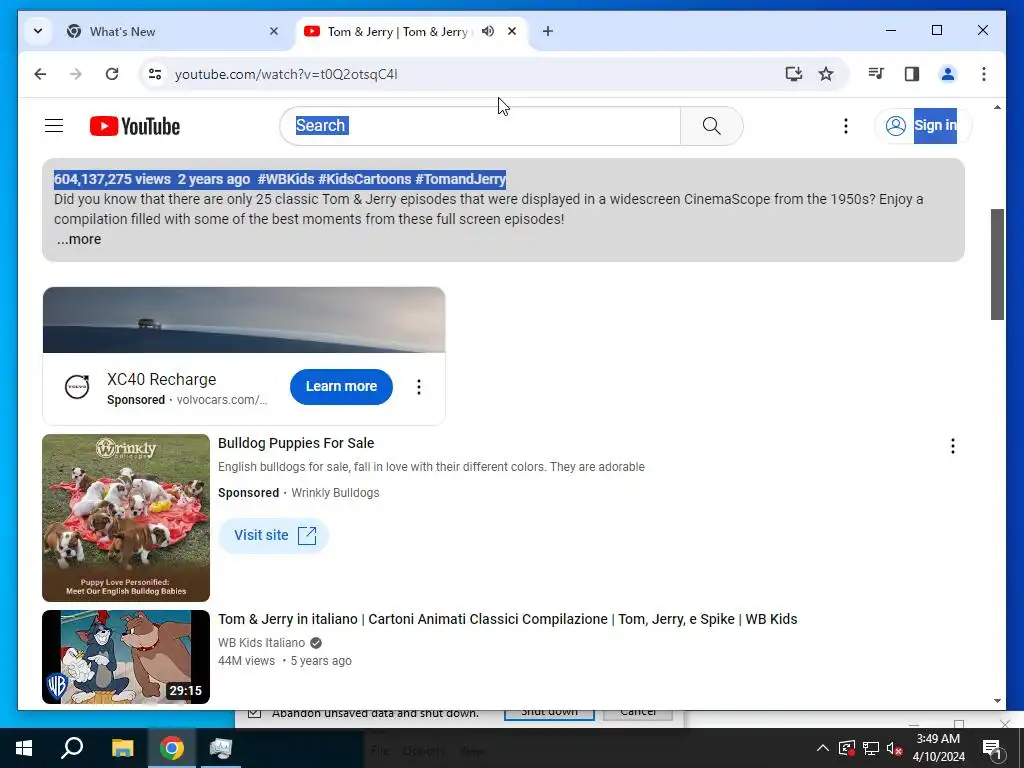Open the #WBKids hashtag

coord(285,179)
